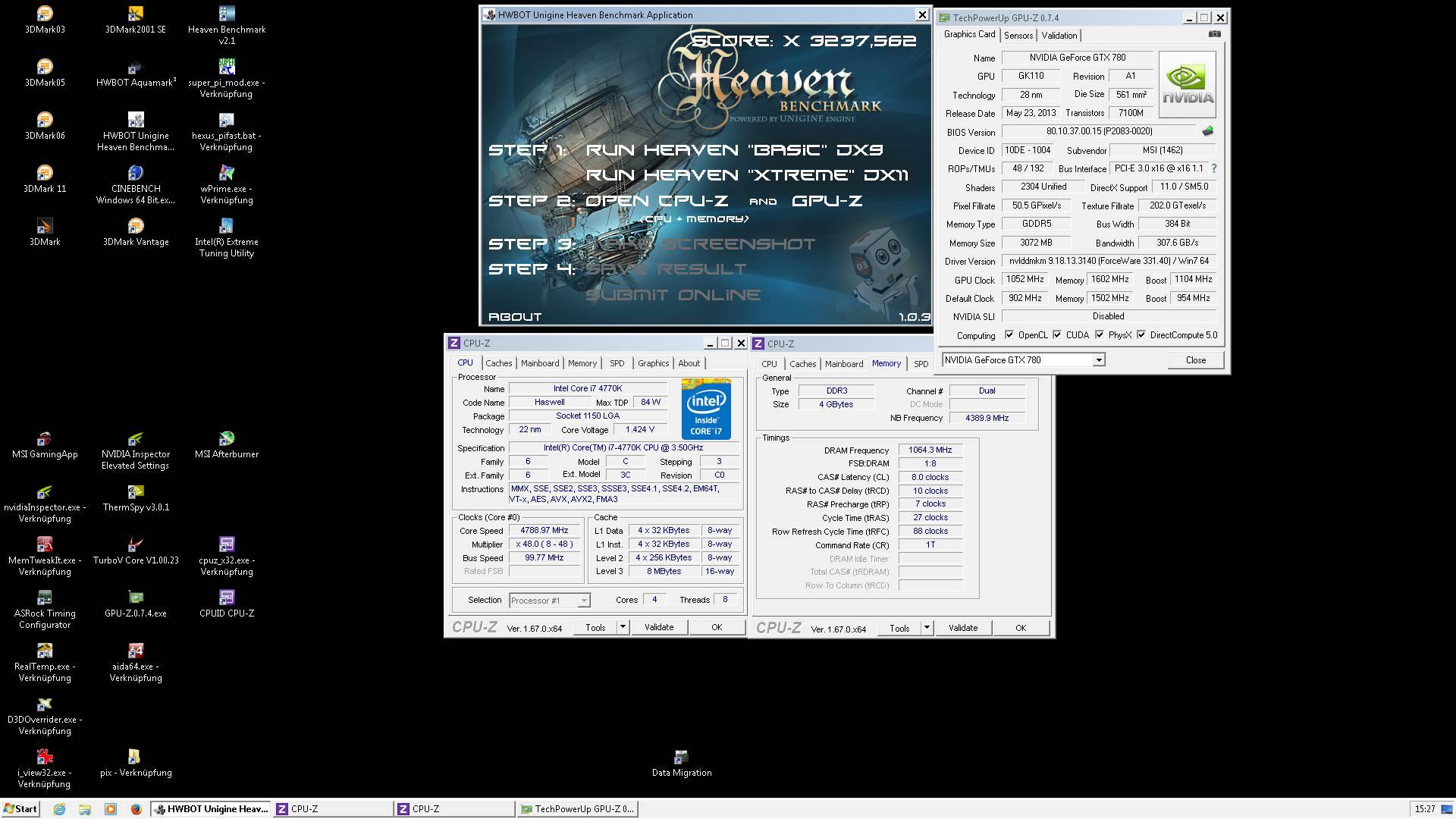Toggle DirectCompute 5.0 checkbox in GPU-Z
Image resolution: width=1456 pixels, height=819 pixels.
point(1141,335)
